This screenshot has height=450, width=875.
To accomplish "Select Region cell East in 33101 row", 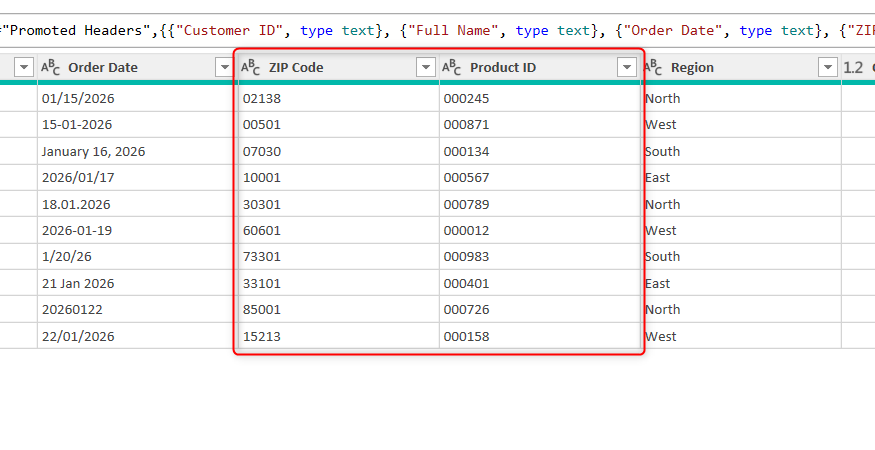I will (741, 283).
